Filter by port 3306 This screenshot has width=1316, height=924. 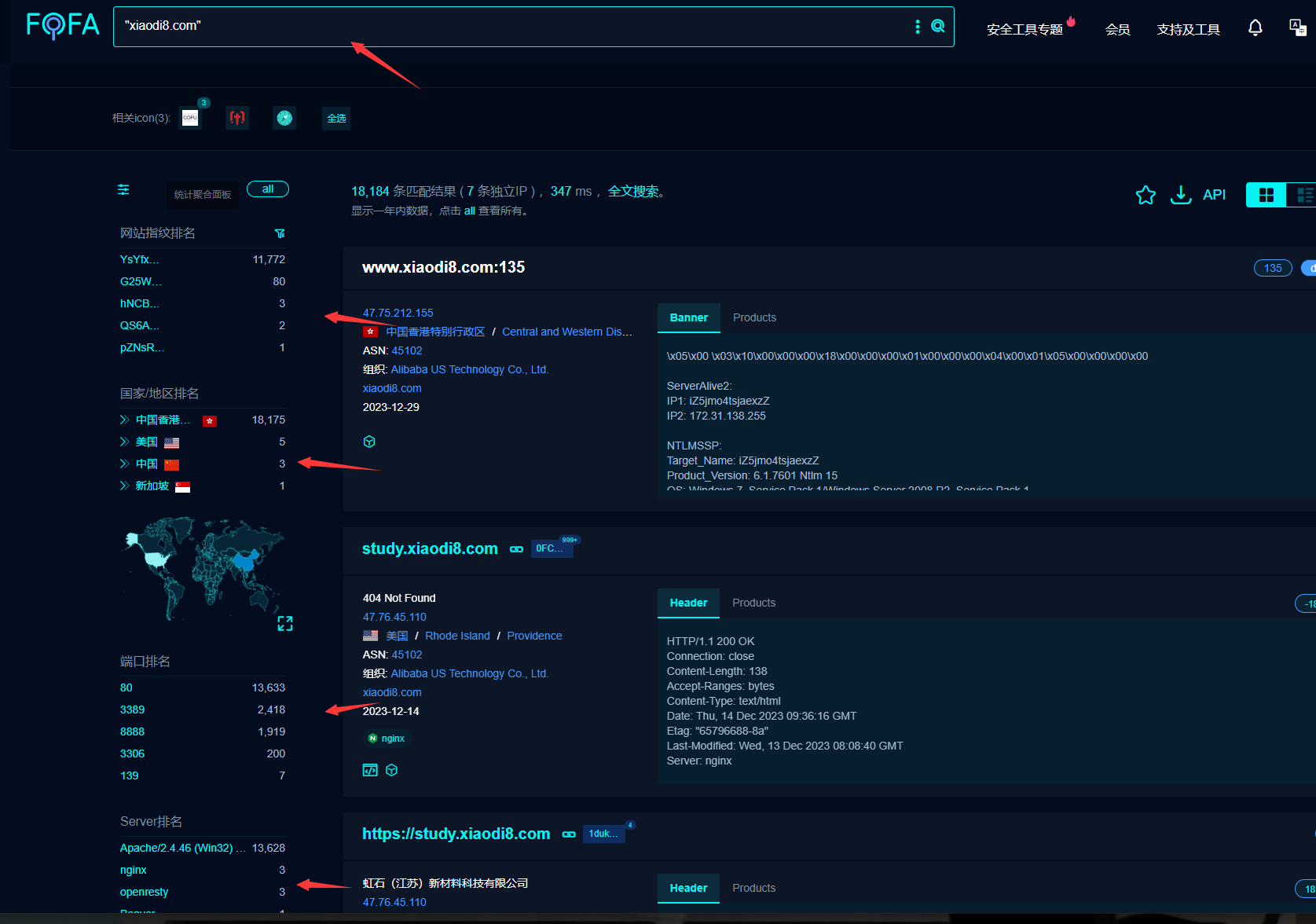132,753
